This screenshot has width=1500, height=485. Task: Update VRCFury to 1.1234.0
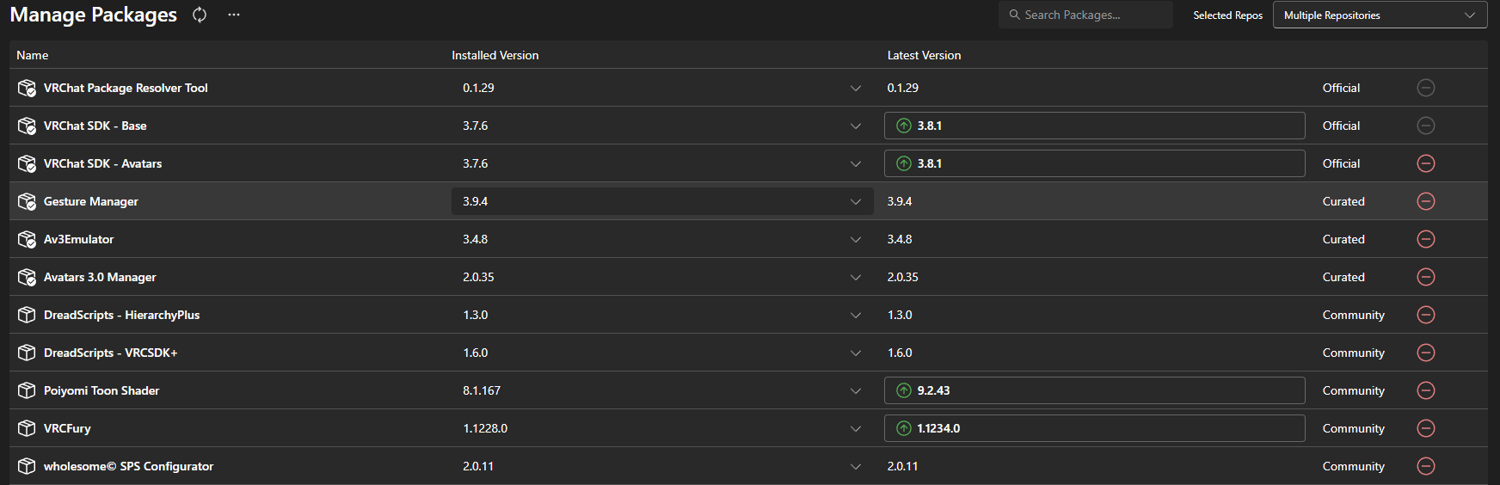(1094, 428)
